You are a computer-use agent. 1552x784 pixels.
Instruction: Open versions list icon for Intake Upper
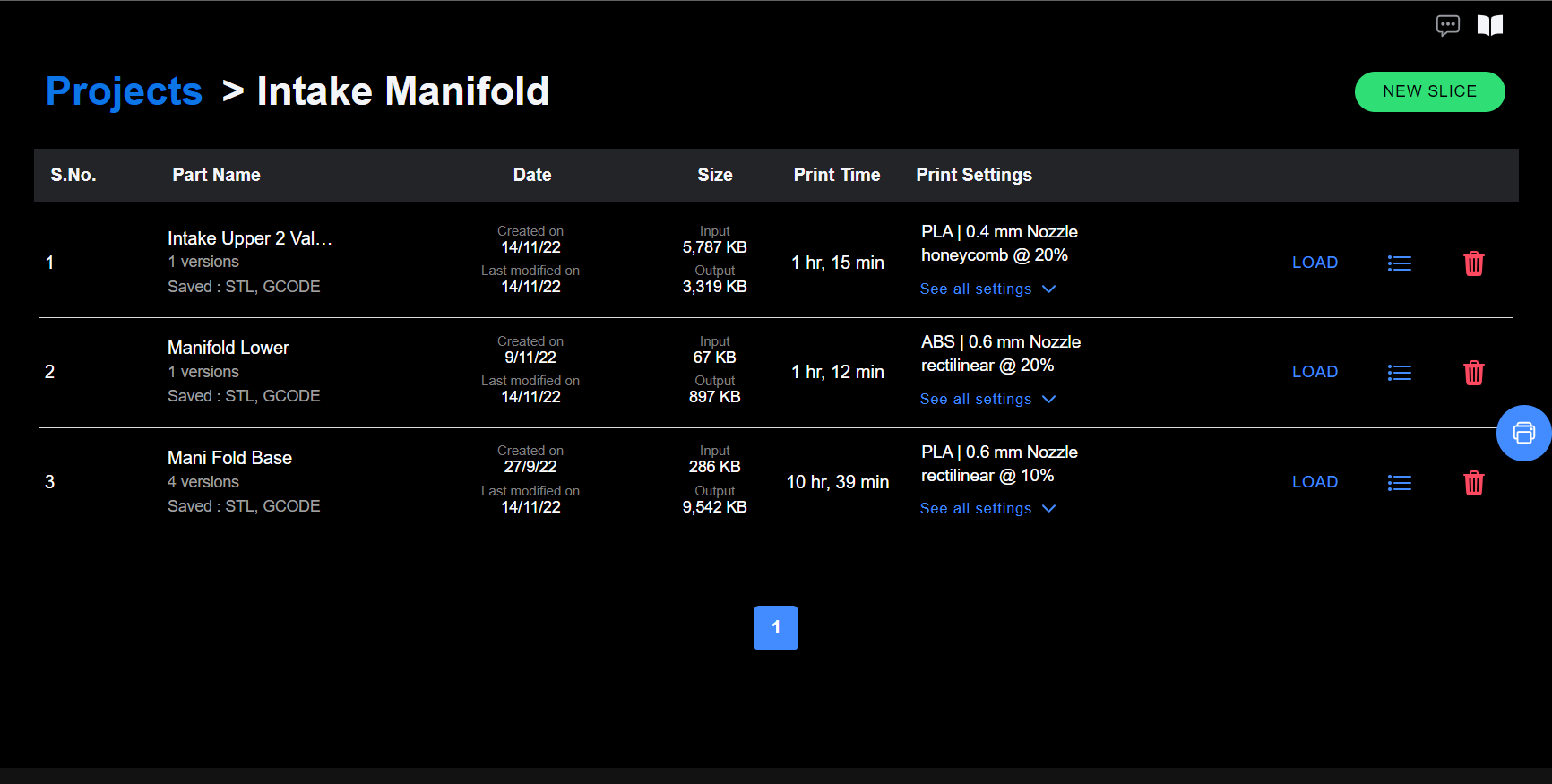pyautogui.click(x=1399, y=263)
